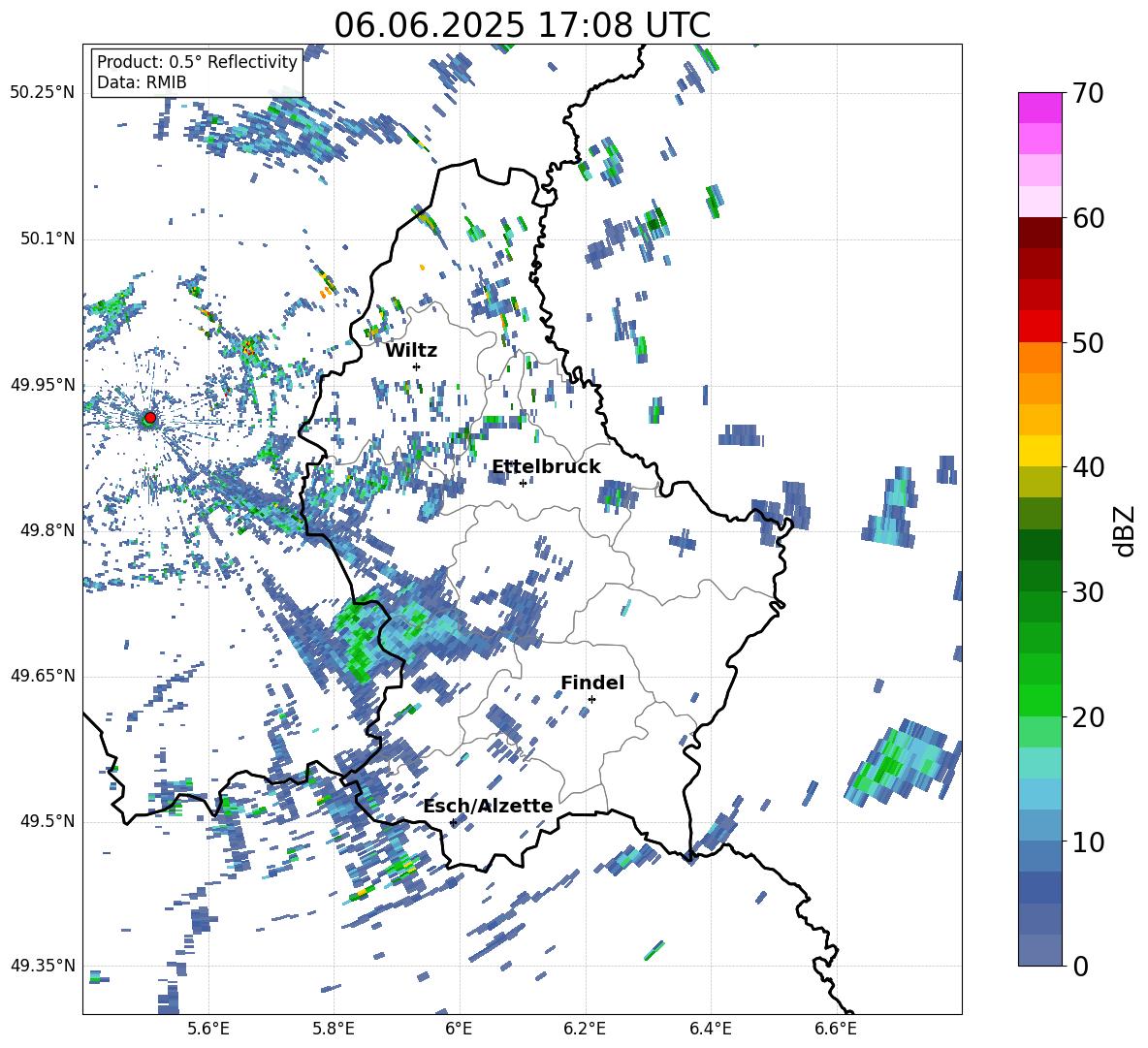Click the 5.8°E longitude label
The image size is (1148, 1048).
tap(334, 1029)
